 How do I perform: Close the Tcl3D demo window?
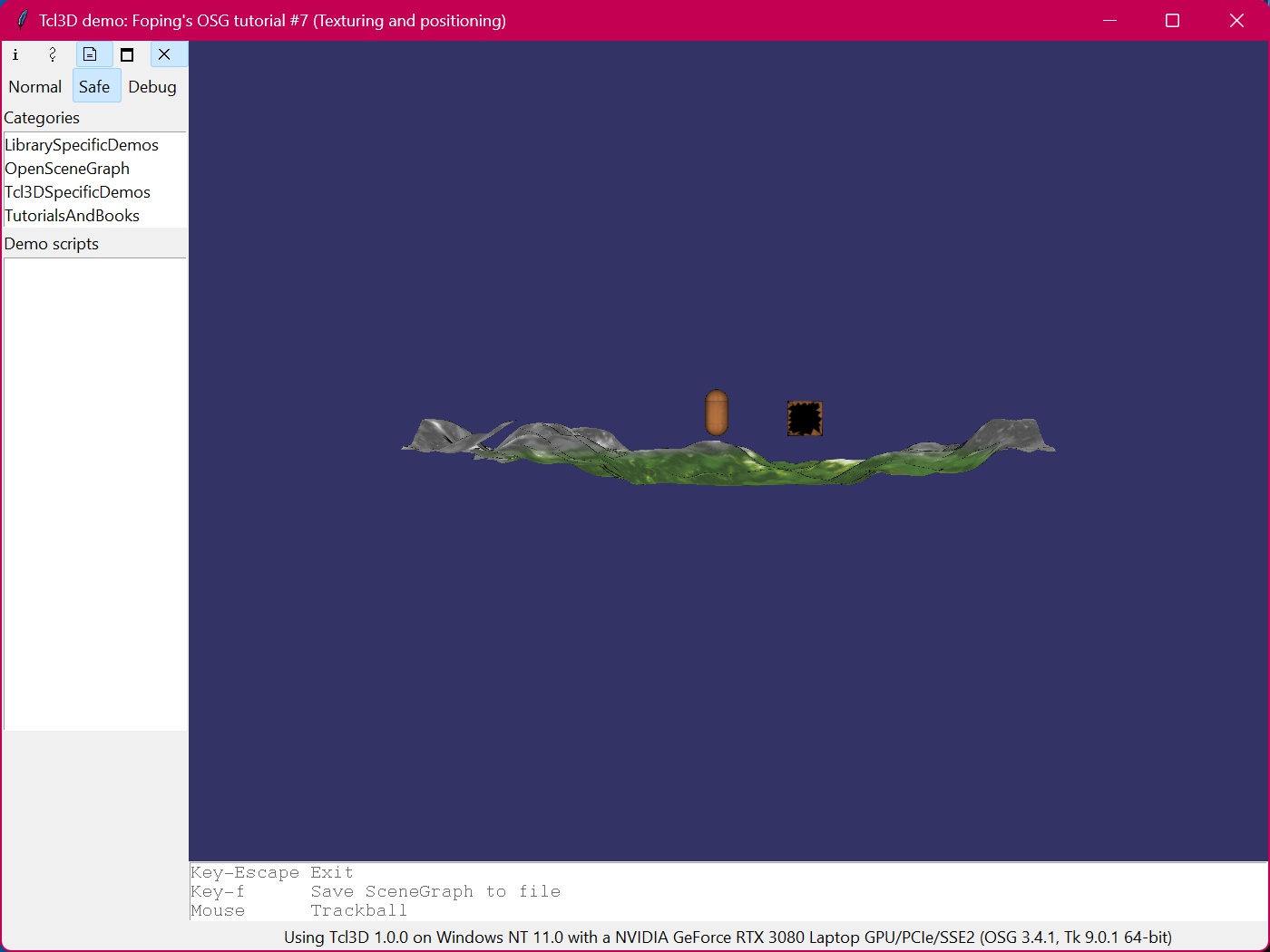pos(1236,20)
